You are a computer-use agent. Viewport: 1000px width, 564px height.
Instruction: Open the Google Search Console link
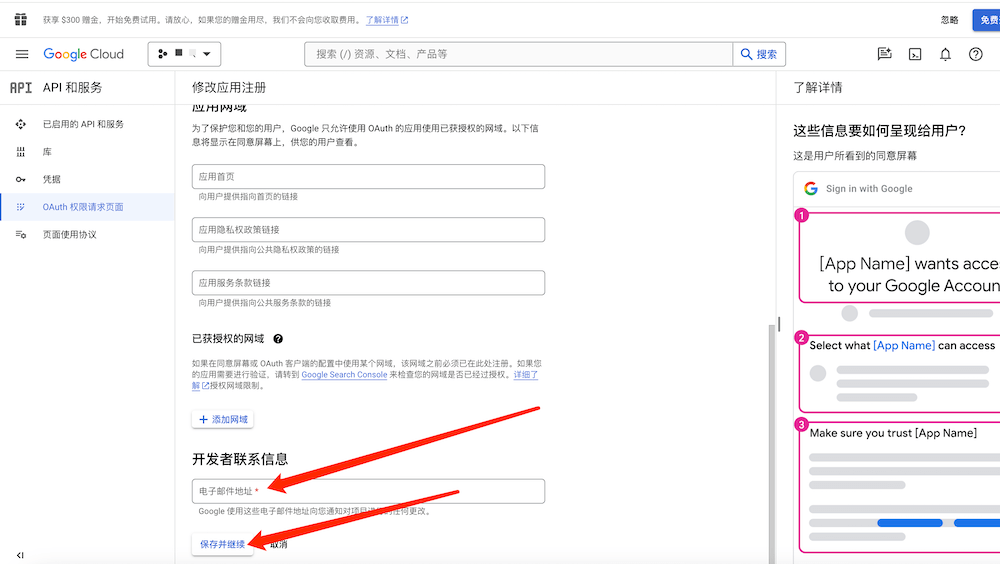[x=344, y=375]
